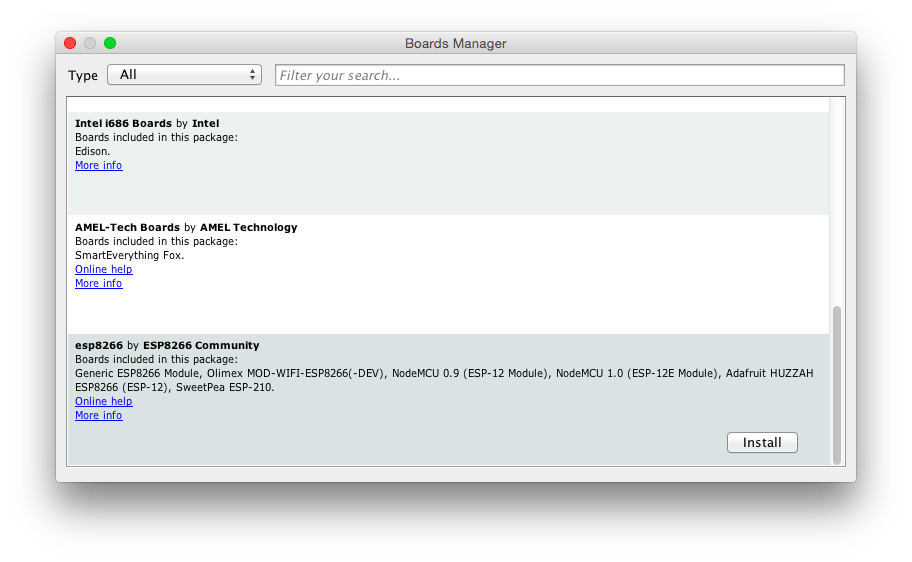Install the esp8266 board package
Screen dimensions: 912x562
762,443
